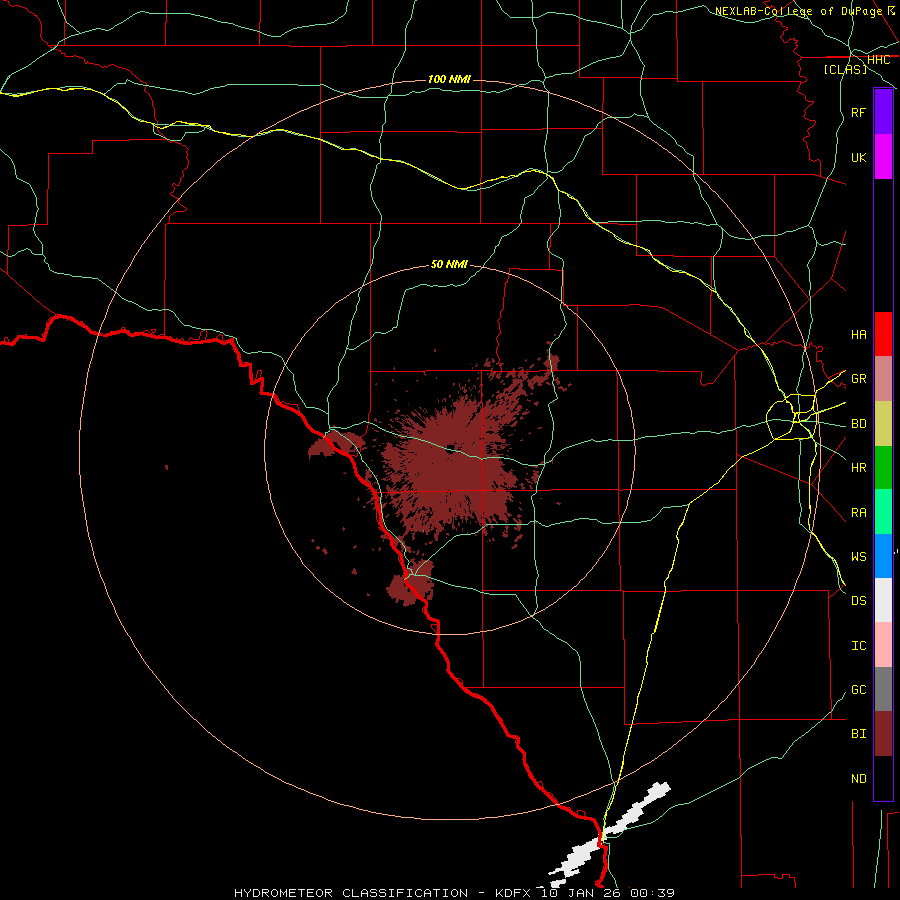Click the HA legend label
The image size is (900, 900).
coord(858,335)
